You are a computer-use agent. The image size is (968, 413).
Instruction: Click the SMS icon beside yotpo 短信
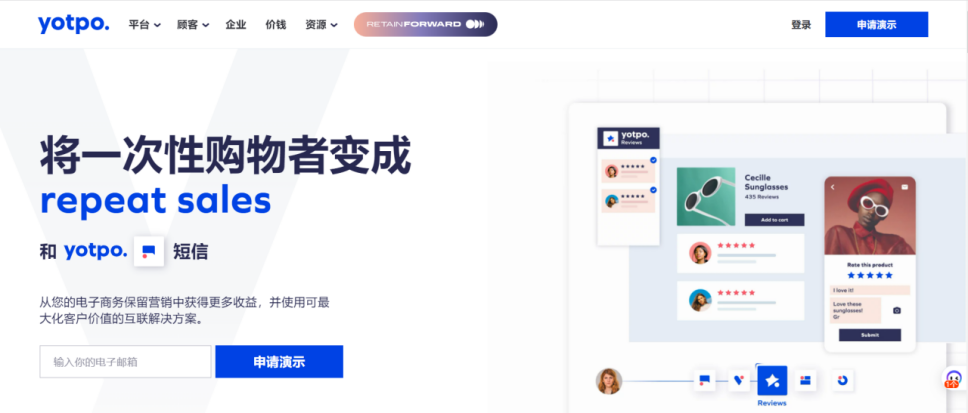pos(149,251)
